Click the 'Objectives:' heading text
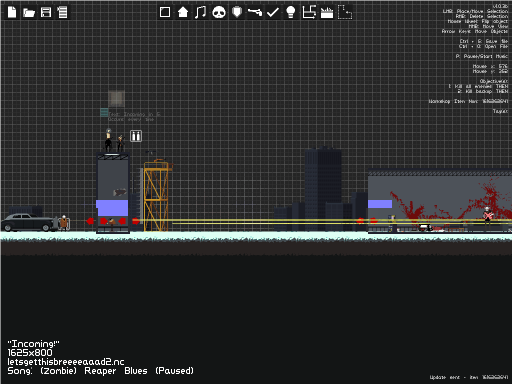Viewport: 512px width, 384px height. 494,81
